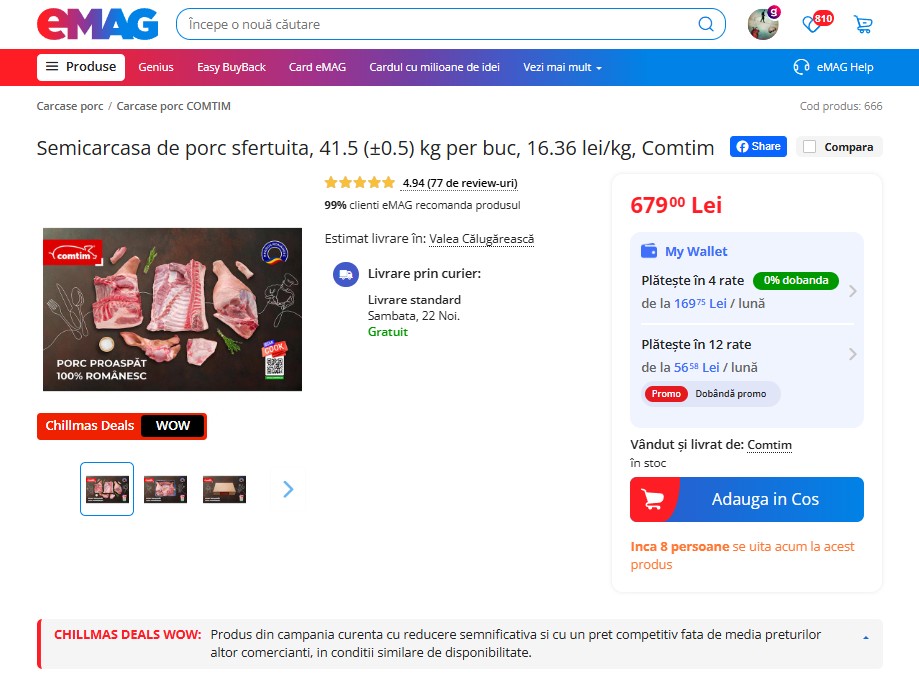The height and width of the screenshot is (680, 919).
Task: Click the courier delivery truck icon
Action: pos(346,274)
